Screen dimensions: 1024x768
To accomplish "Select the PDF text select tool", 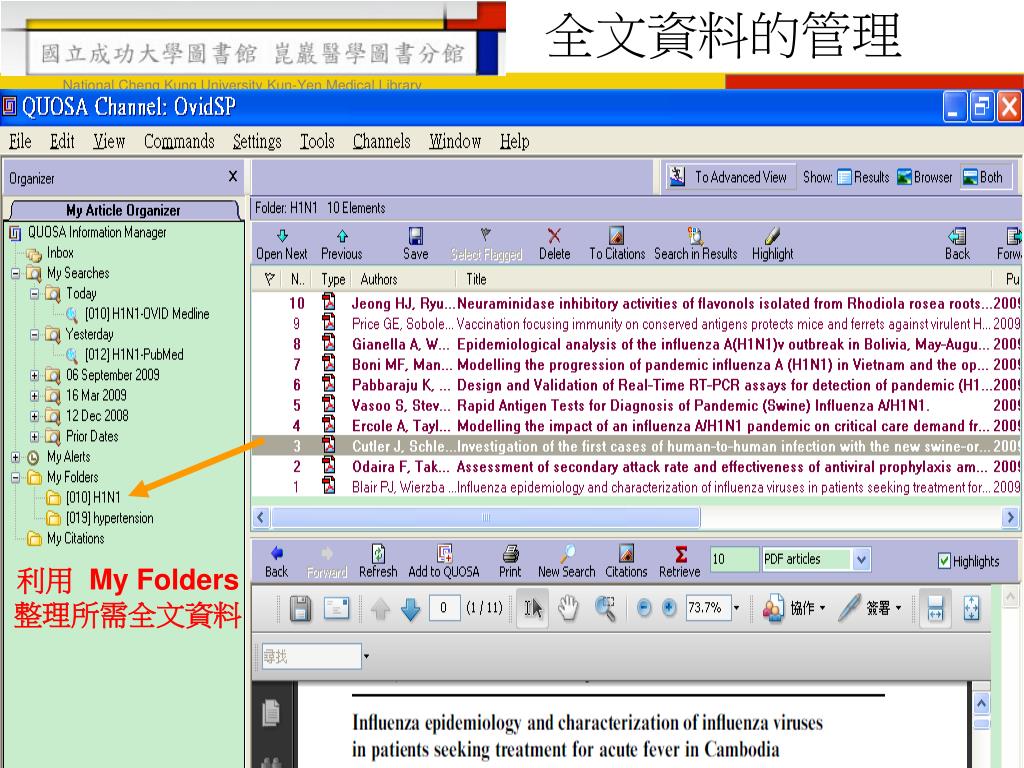I will [x=532, y=608].
